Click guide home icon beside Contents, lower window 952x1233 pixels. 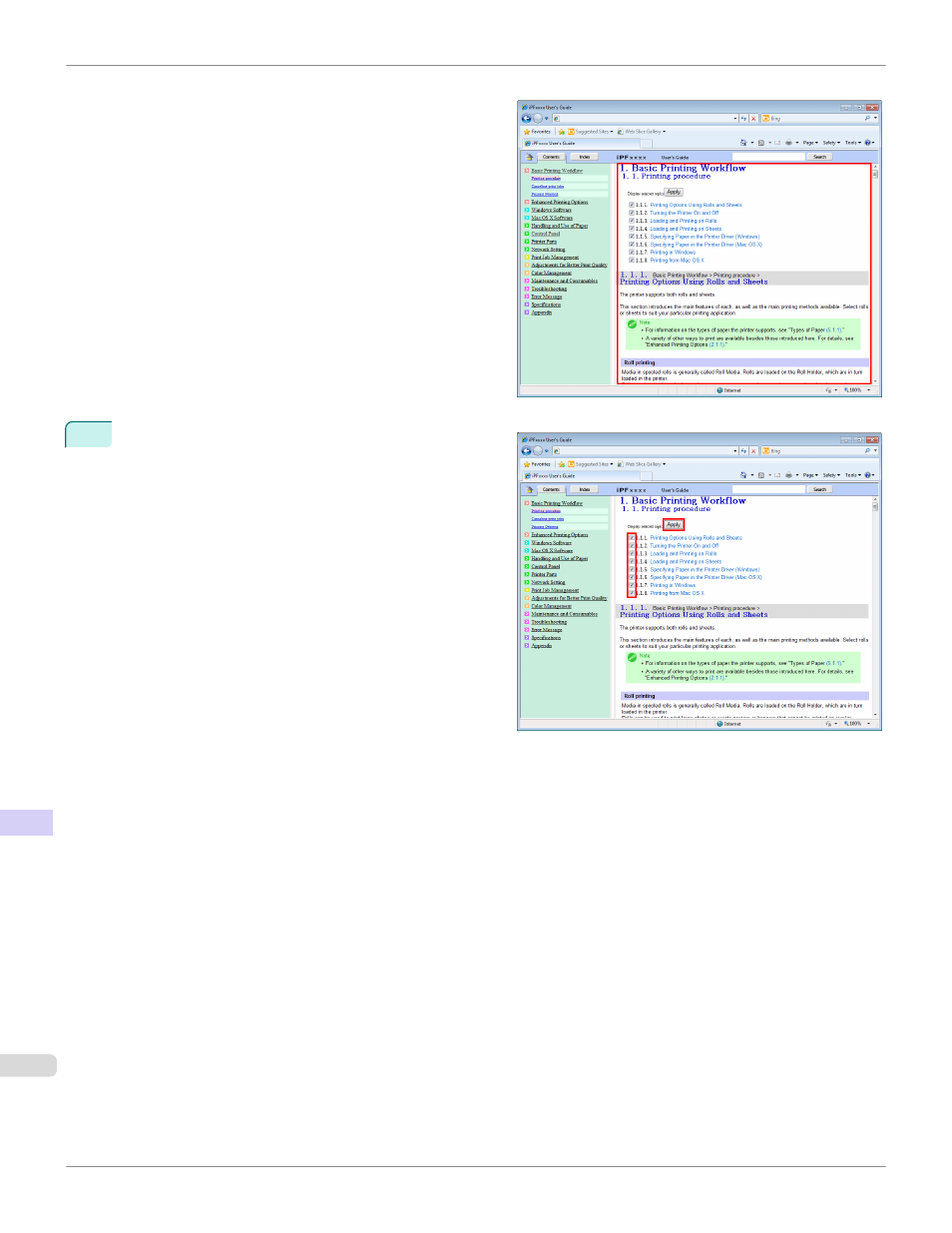pos(530,489)
